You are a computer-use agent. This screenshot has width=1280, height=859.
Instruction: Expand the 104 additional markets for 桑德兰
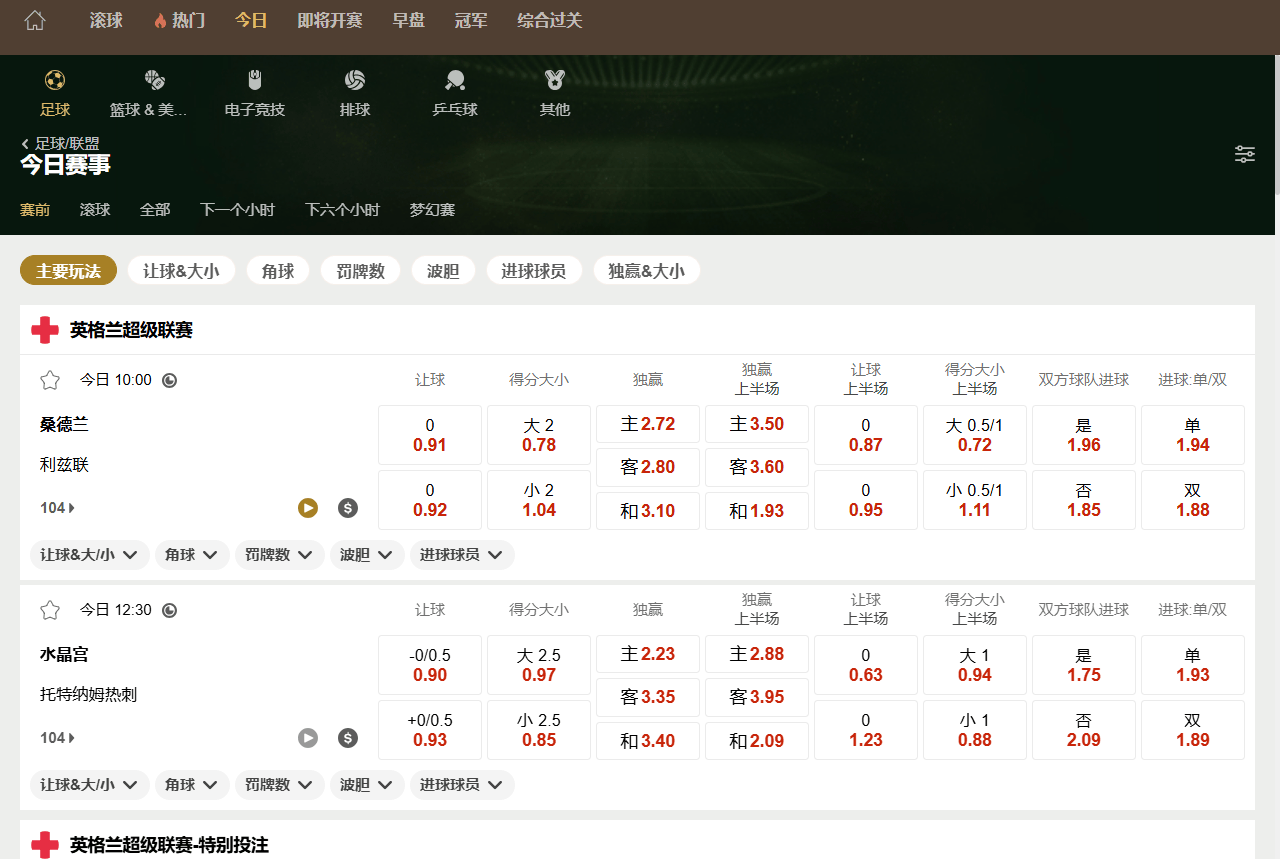click(58, 508)
